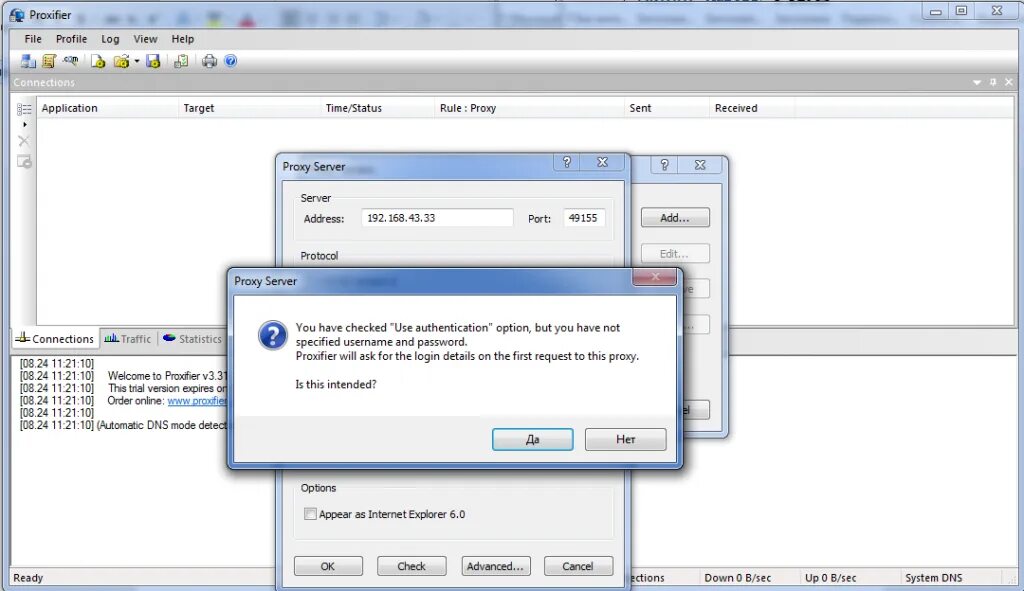Screen dimensions: 1024x591
Task: Open the View menu
Action: pyautogui.click(x=145, y=39)
